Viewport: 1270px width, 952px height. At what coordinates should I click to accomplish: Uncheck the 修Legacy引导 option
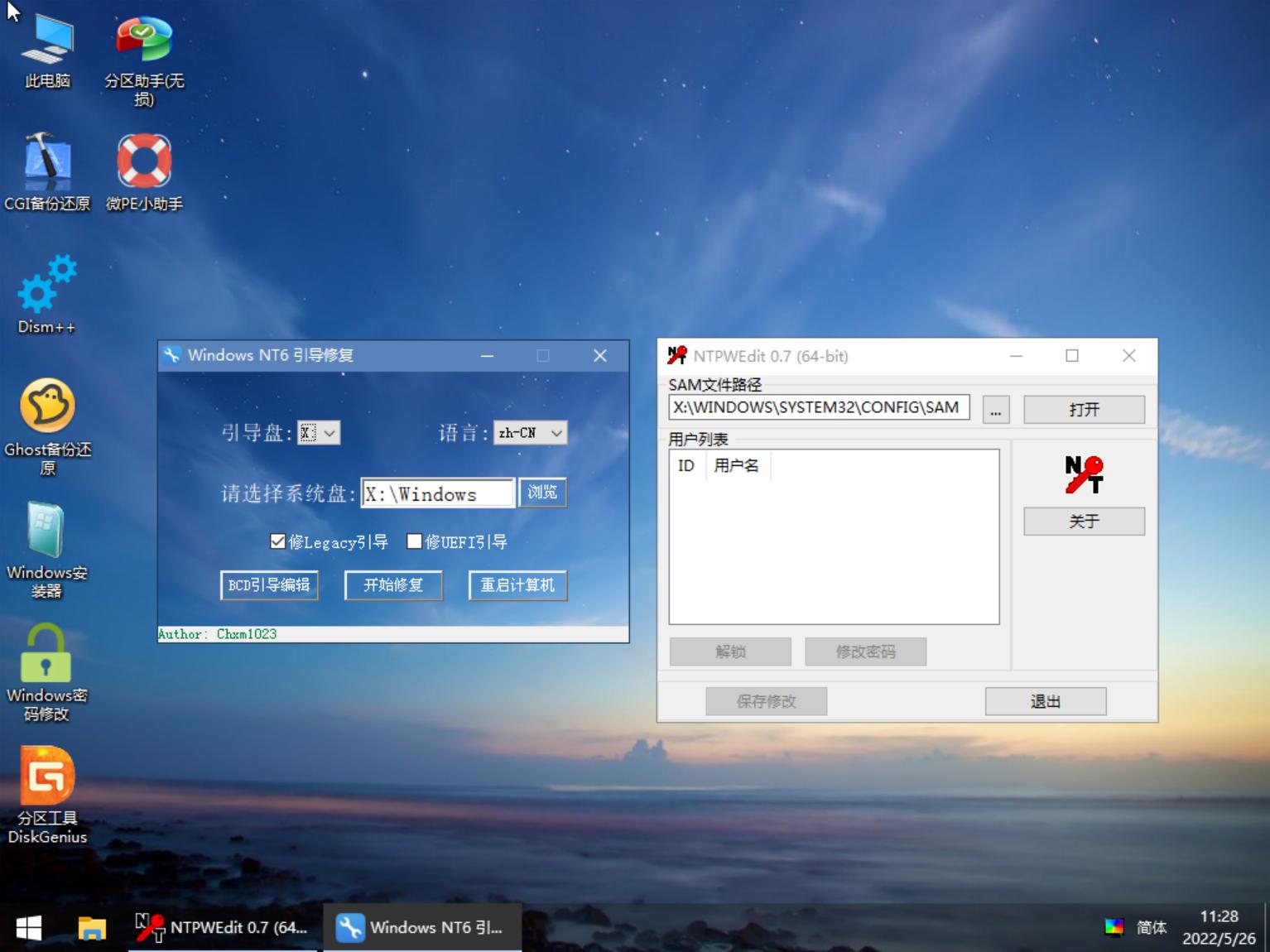point(278,541)
